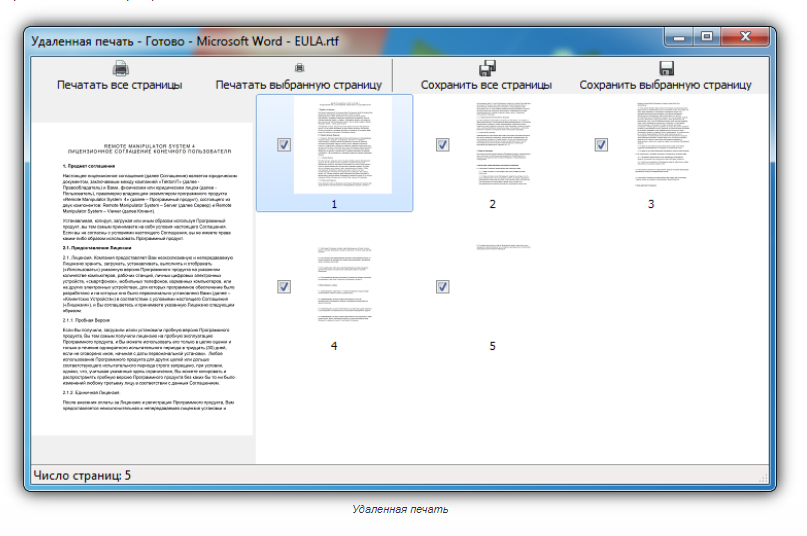Minimize the Удаленная печать window
This screenshot has height=536, width=807.
(679, 37)
